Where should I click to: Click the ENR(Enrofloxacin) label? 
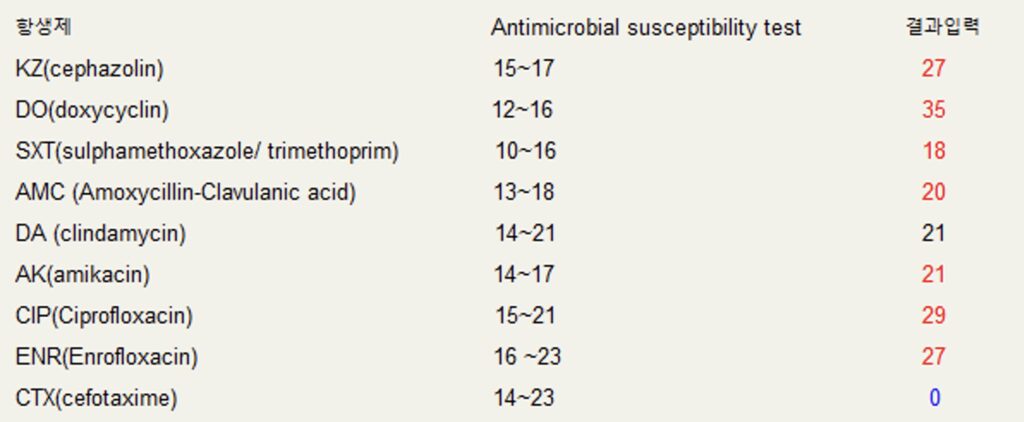tap(106, 357)
